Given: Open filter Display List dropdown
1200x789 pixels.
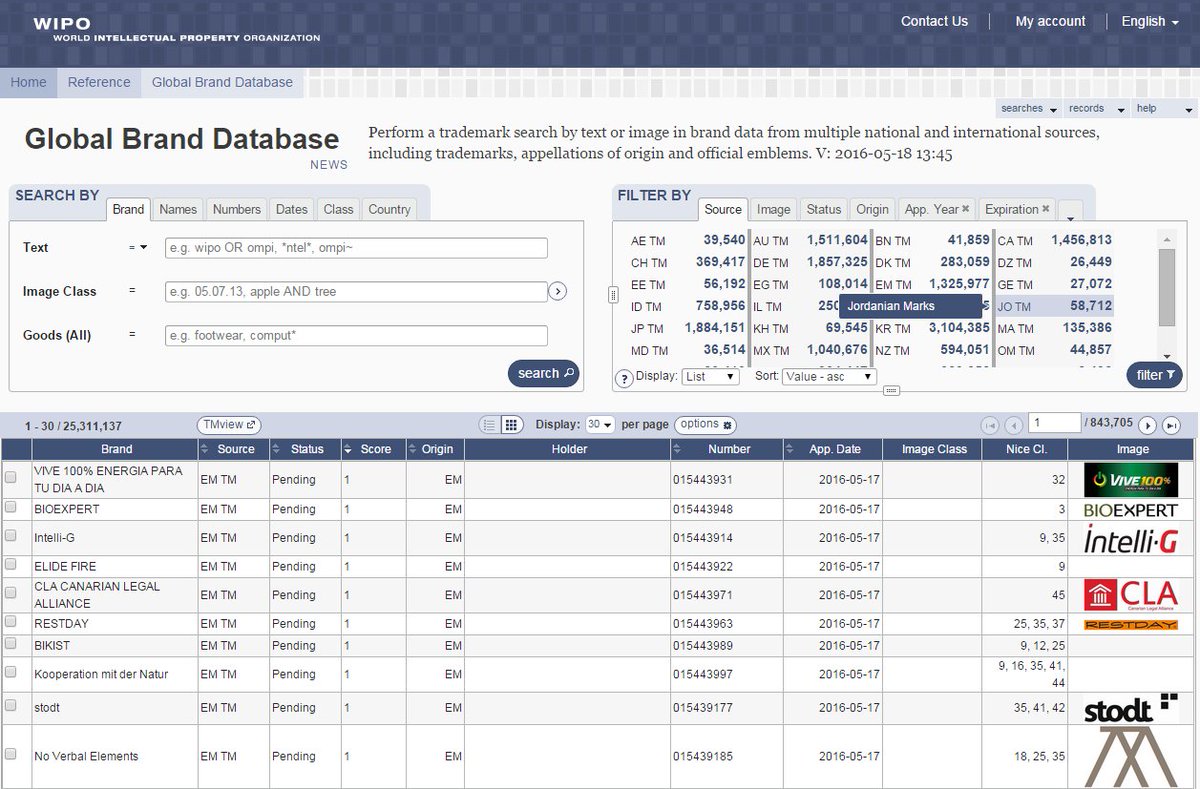Looking at the screenshot, I should [711, 377].
